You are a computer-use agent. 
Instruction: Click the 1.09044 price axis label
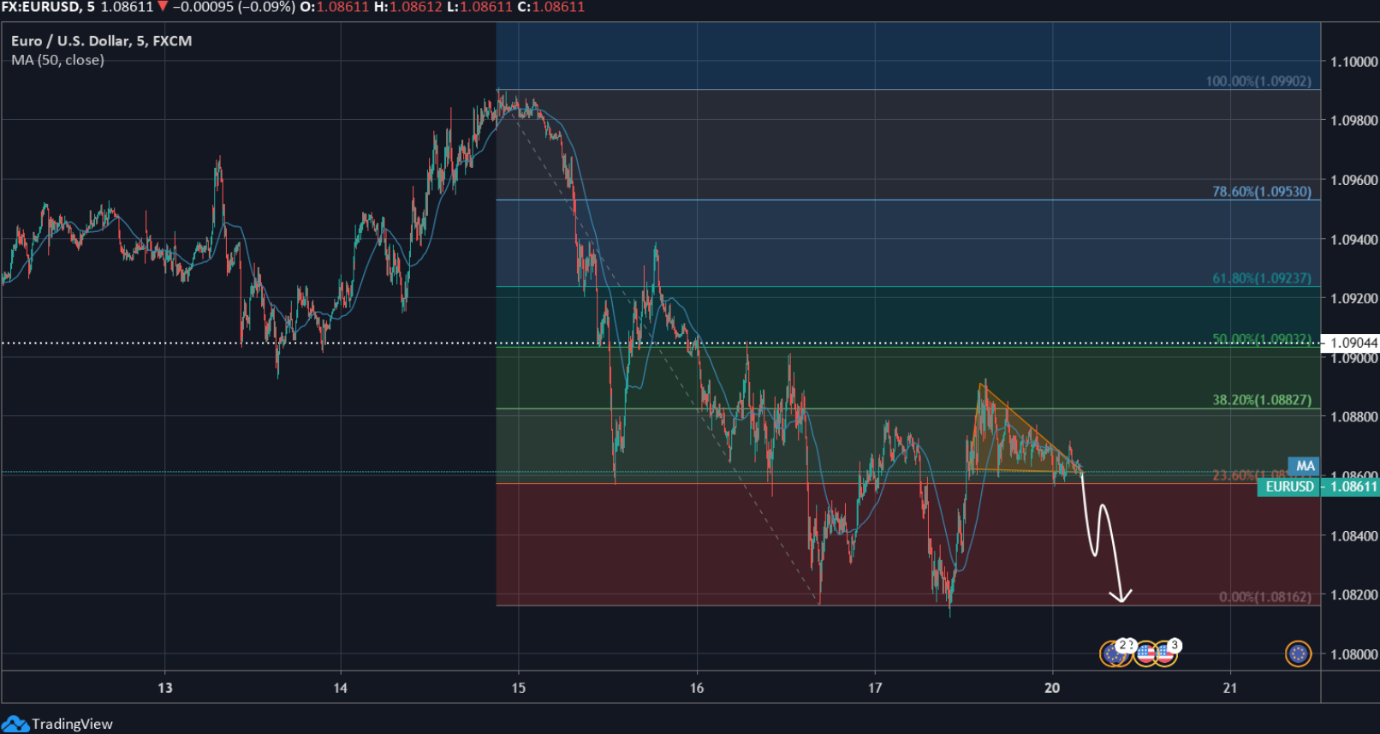click(x=1350, y=343)
